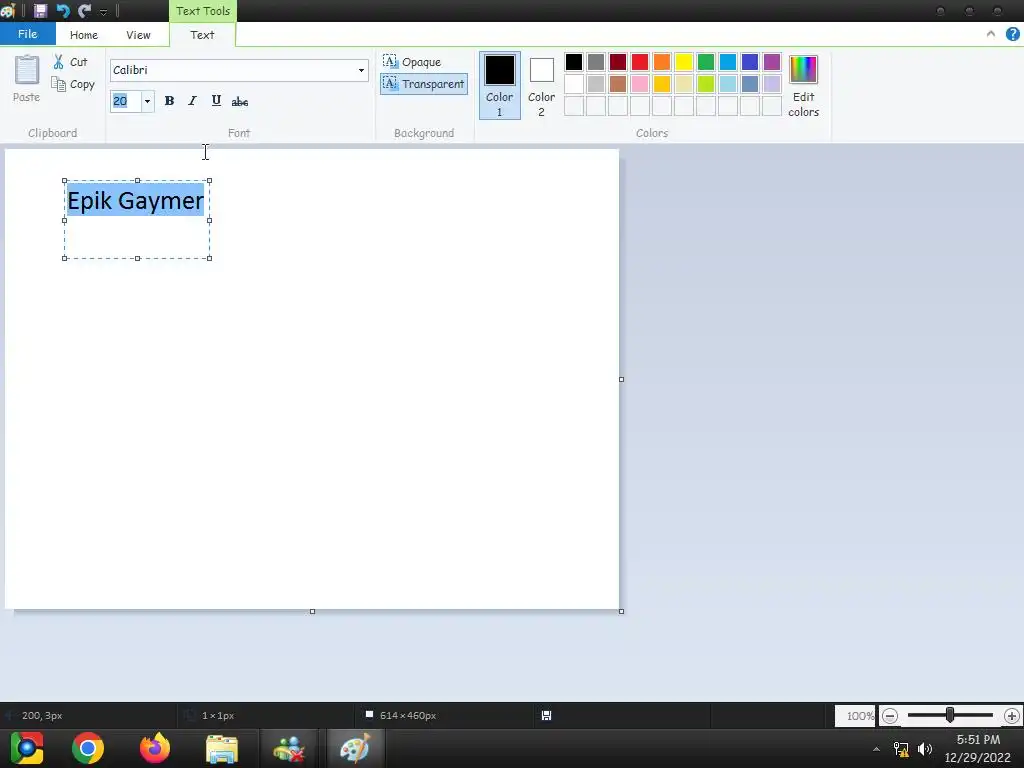
Task: Click the Paint taskbar icon
Action: click(355, 748)
